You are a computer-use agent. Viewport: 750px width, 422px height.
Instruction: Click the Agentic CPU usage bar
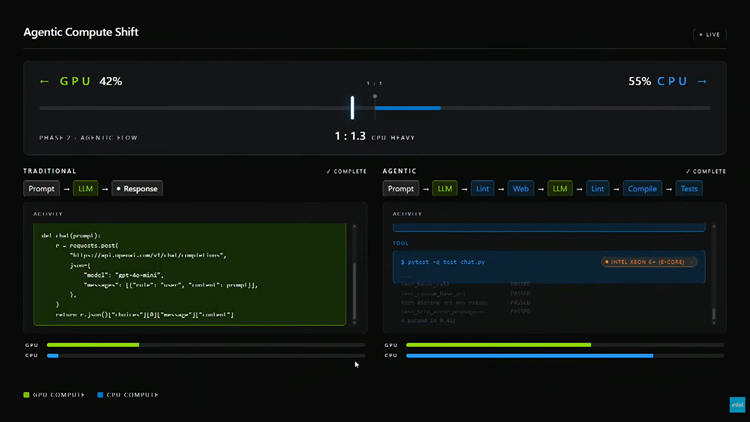tap(565, 355)
